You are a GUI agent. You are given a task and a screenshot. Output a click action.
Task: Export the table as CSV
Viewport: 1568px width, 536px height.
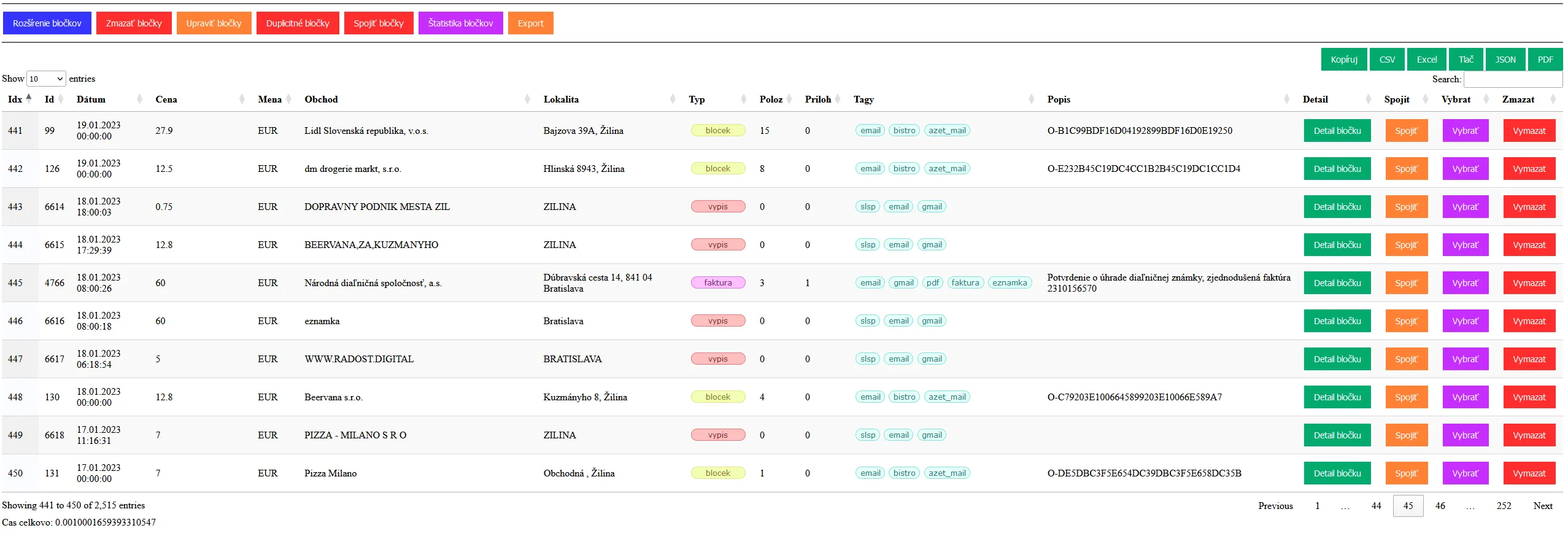1387,60
